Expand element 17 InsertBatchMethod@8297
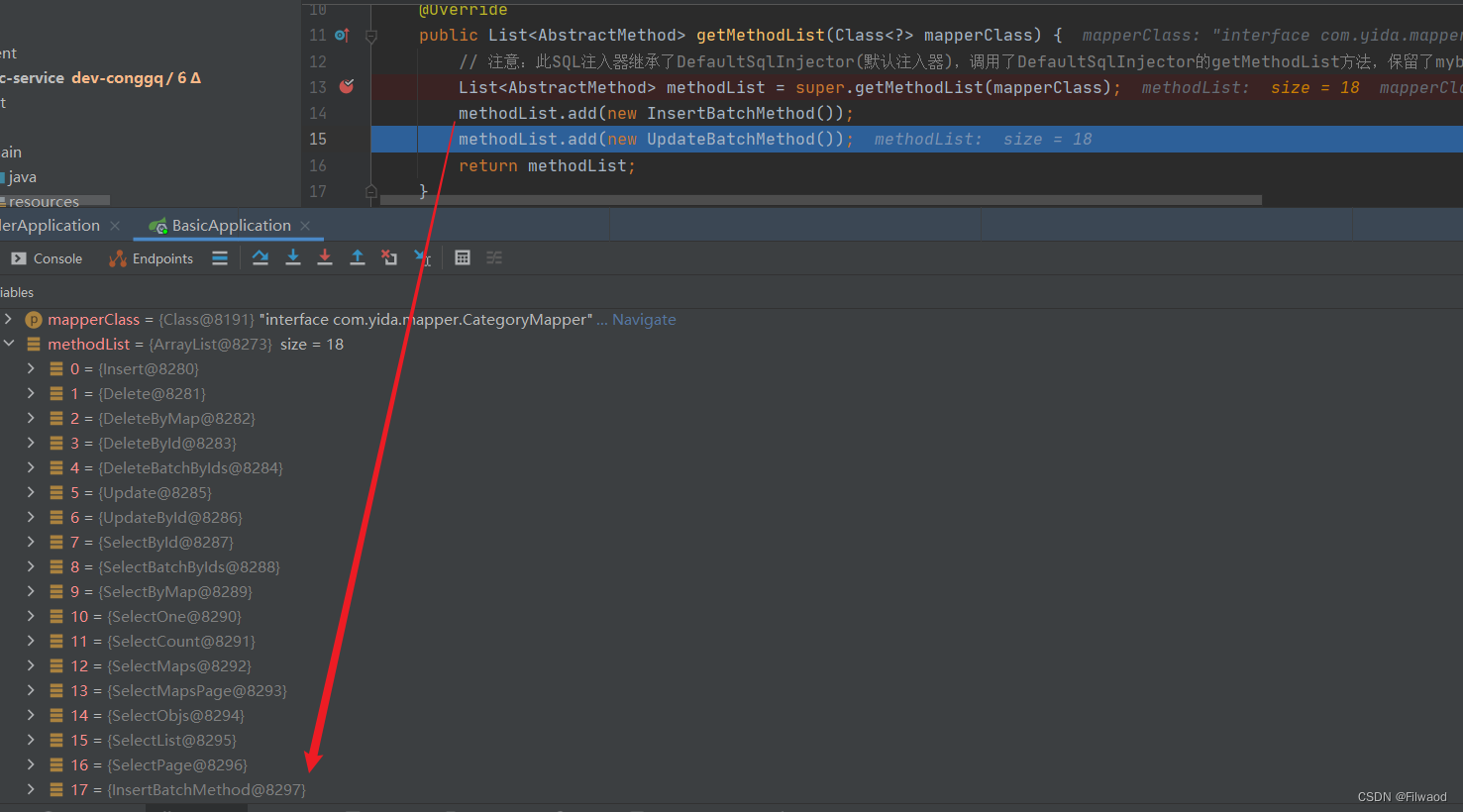 coord(31,789)
